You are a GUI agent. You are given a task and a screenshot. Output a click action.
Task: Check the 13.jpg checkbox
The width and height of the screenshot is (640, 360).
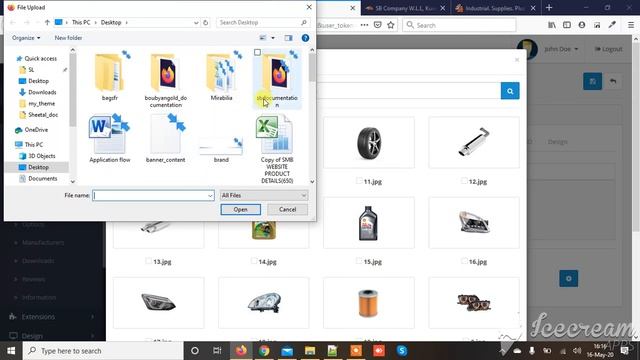[149, 261]
